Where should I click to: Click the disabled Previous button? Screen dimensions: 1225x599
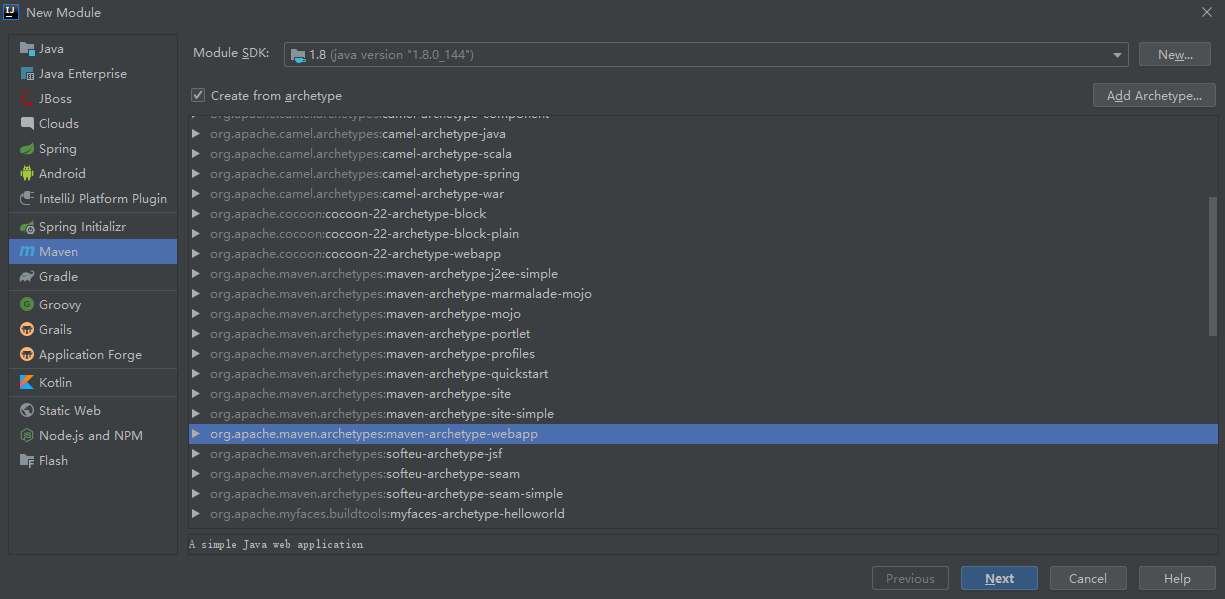(910, 579)
